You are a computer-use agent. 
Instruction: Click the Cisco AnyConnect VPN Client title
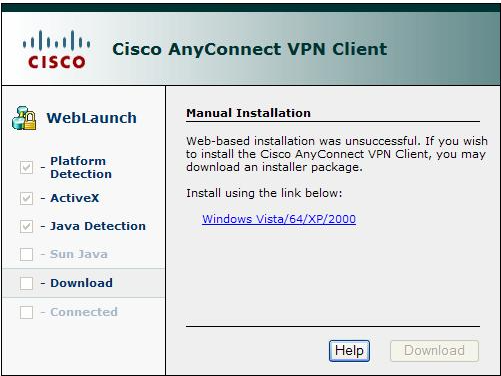click(250, 49)
